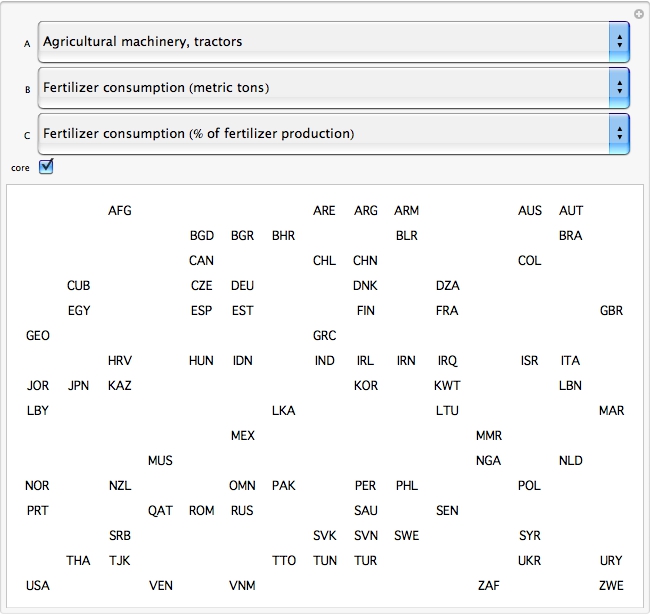Click BHR in the grid
Screen dimensions: 650x616
coord(284,235)
